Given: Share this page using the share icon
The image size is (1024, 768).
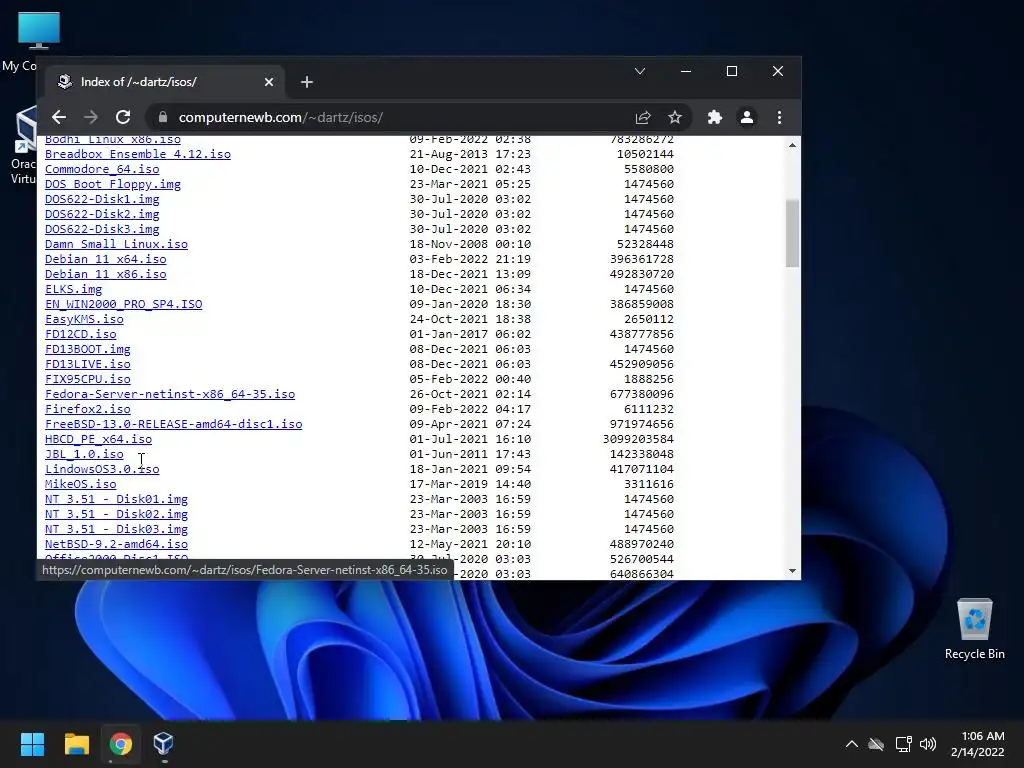Looking at the screenshot, I should coord(643,118).
